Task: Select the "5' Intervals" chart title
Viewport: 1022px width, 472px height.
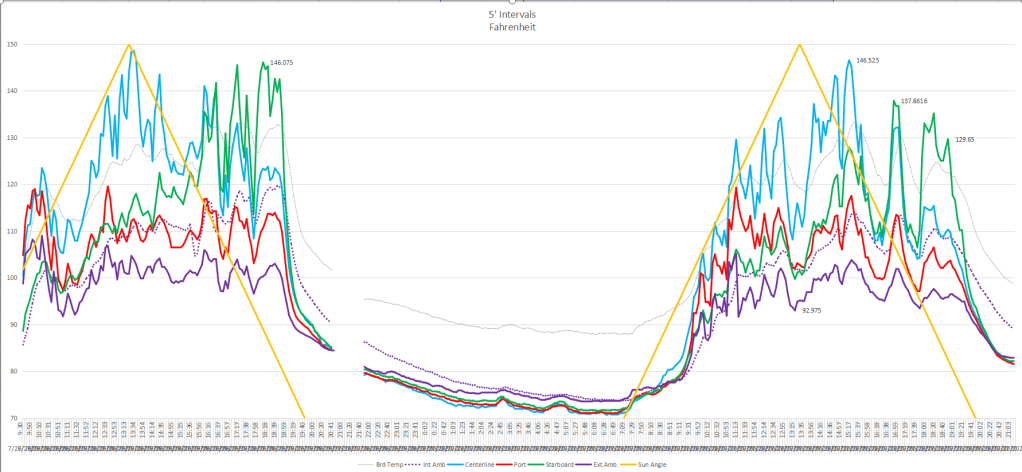Action: point(510,16)
